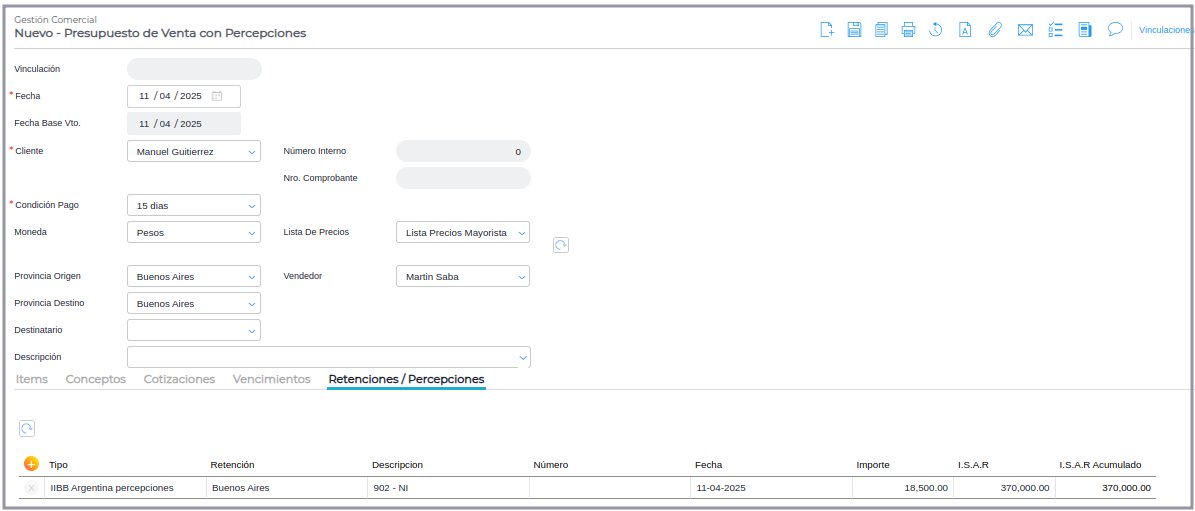Send by email with the envelope icon

click(1025, 30)
